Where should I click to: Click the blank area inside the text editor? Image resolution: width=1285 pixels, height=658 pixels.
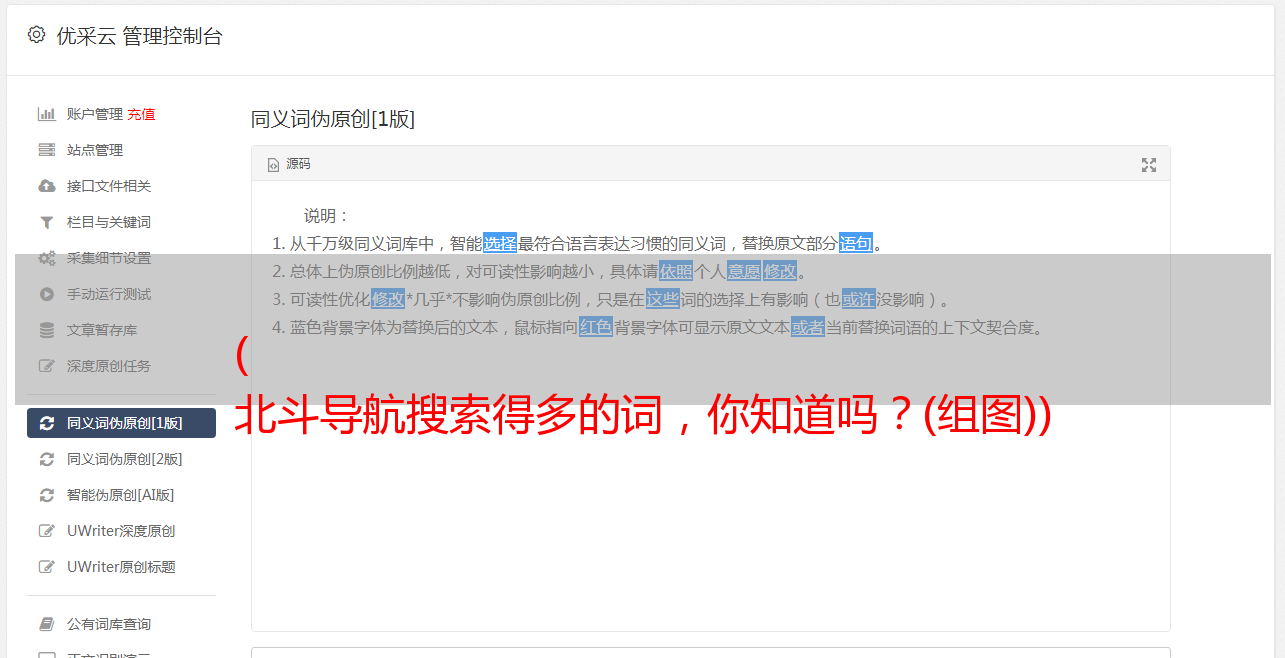pyautogui.click(x=710, y=530)
